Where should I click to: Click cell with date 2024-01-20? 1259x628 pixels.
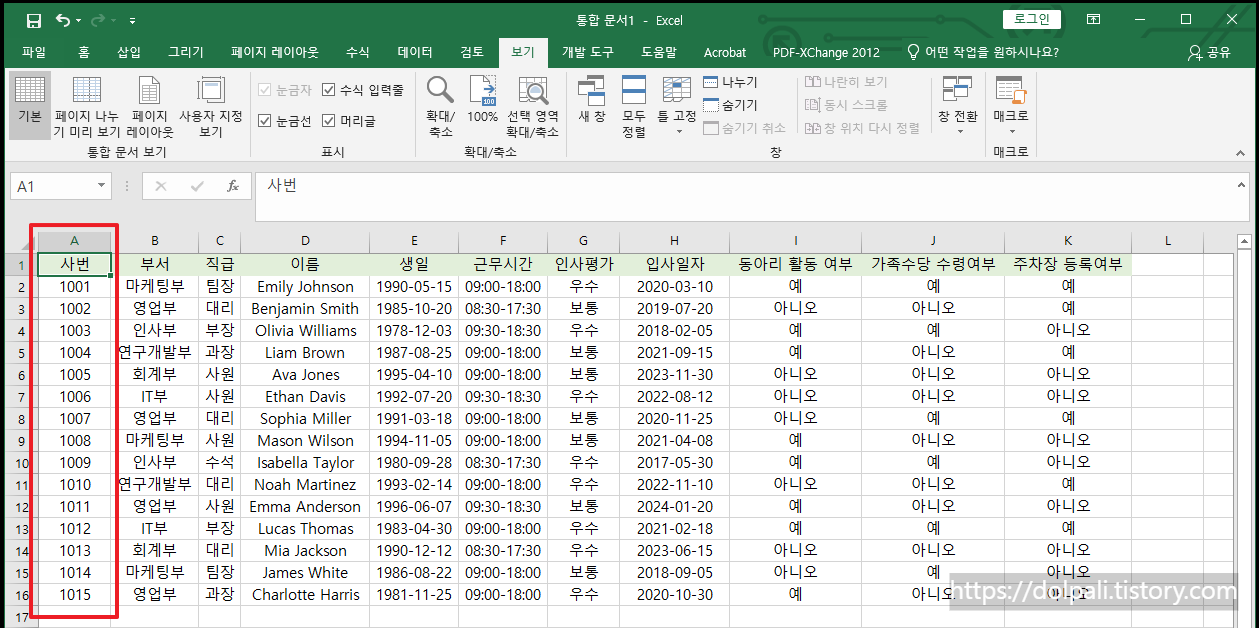675,507
